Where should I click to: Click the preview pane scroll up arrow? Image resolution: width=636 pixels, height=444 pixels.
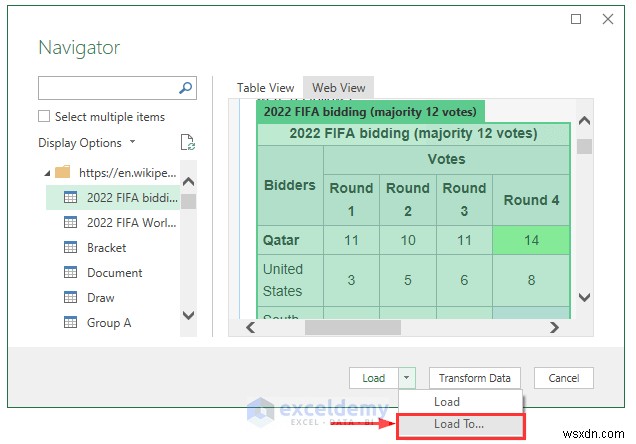pos(584,120)
